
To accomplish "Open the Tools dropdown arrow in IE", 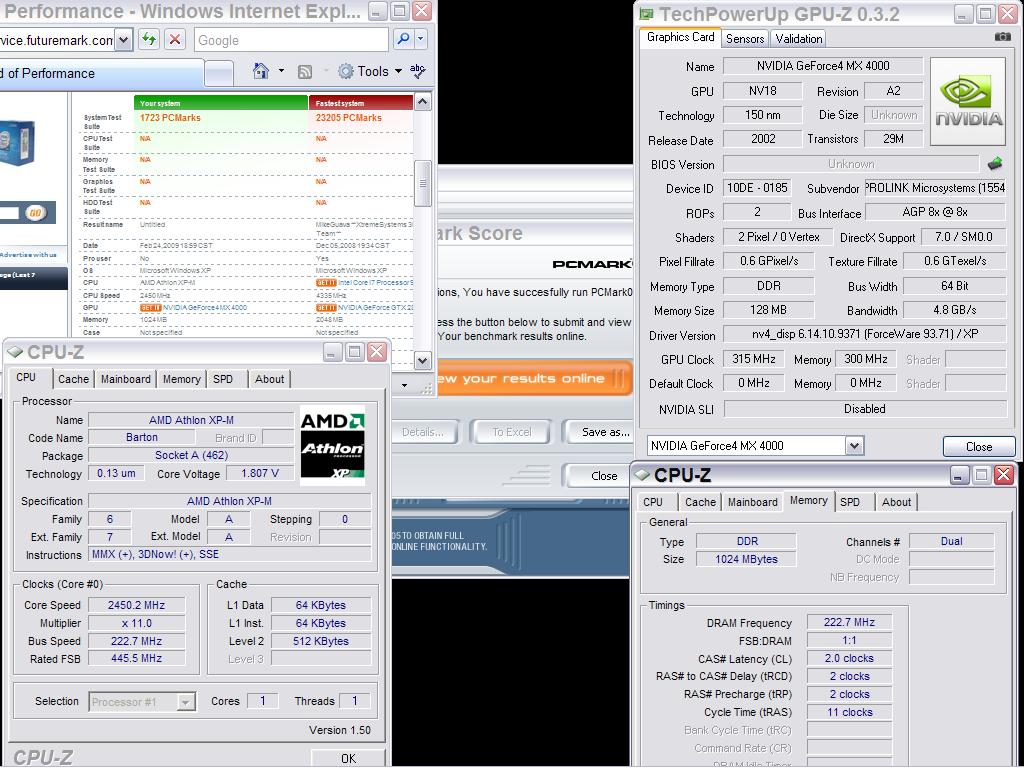I will [398, 71].
